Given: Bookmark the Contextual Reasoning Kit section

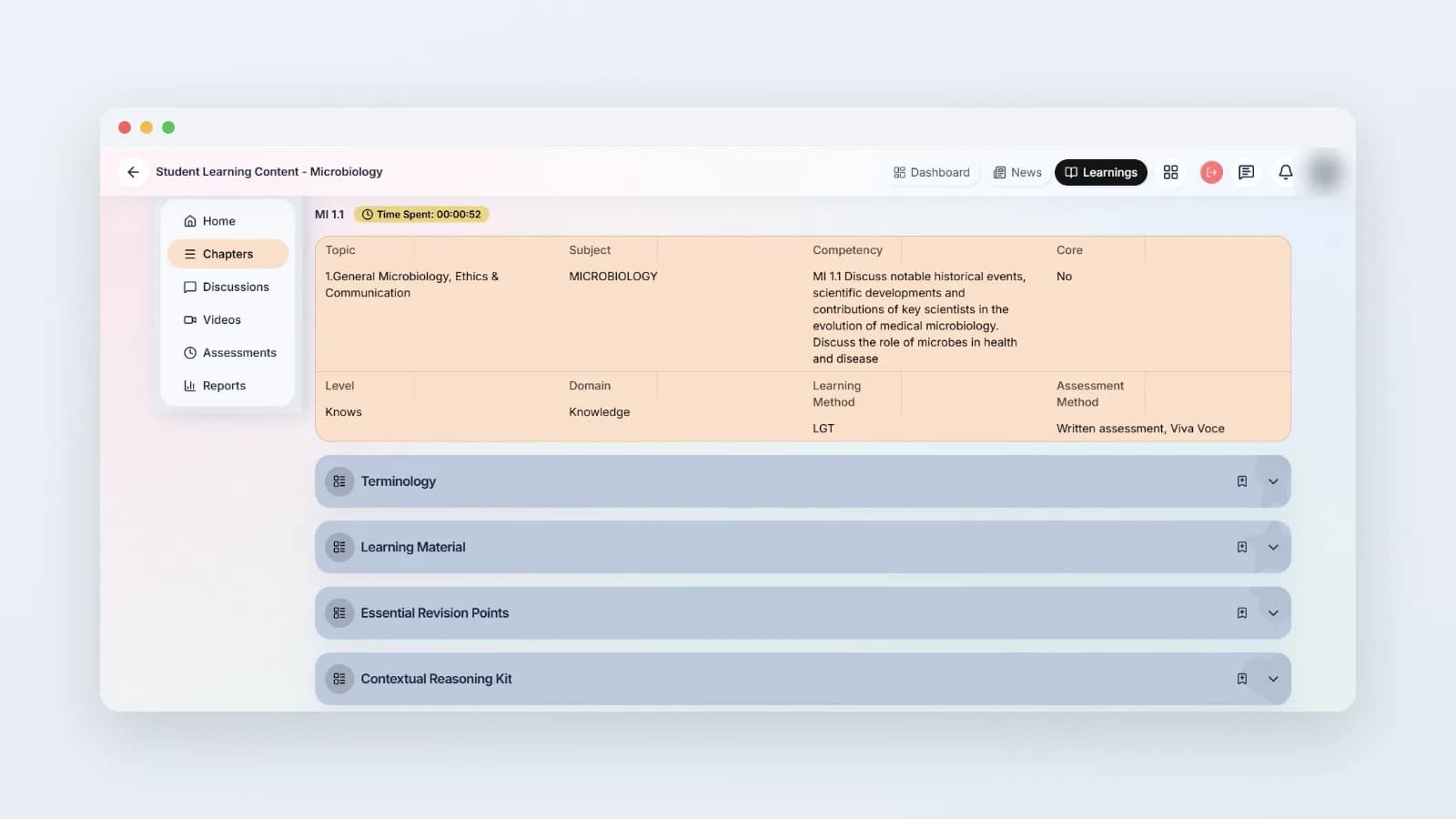Looking at the screenshot, I should coord(1242,679).
